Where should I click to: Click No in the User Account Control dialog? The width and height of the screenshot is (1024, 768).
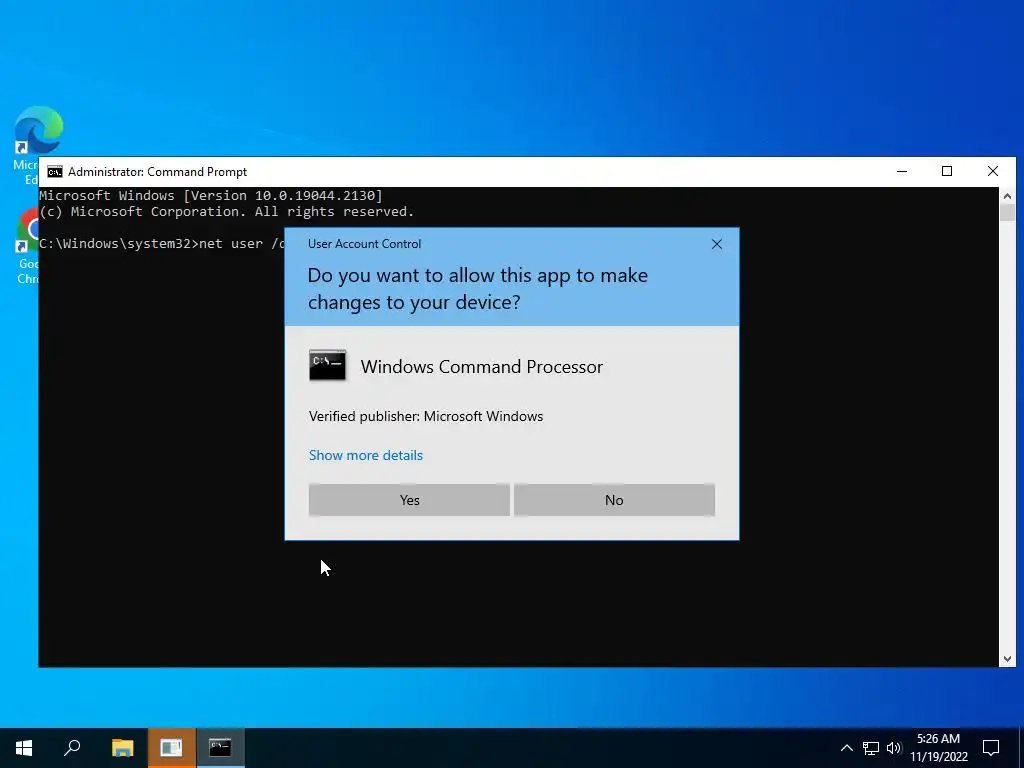(614, 500)
